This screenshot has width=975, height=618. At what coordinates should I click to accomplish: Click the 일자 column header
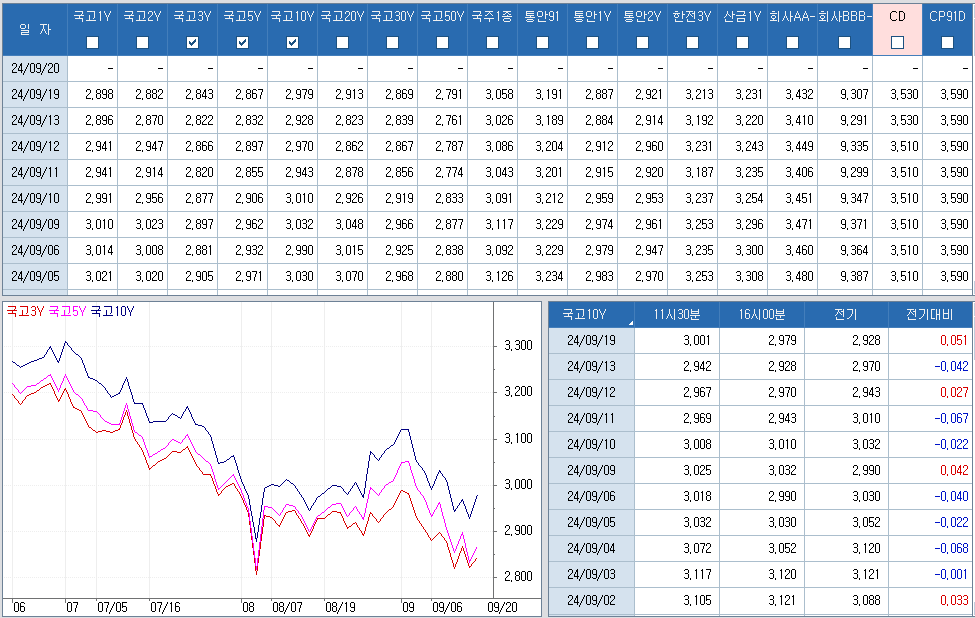(35, 30)
